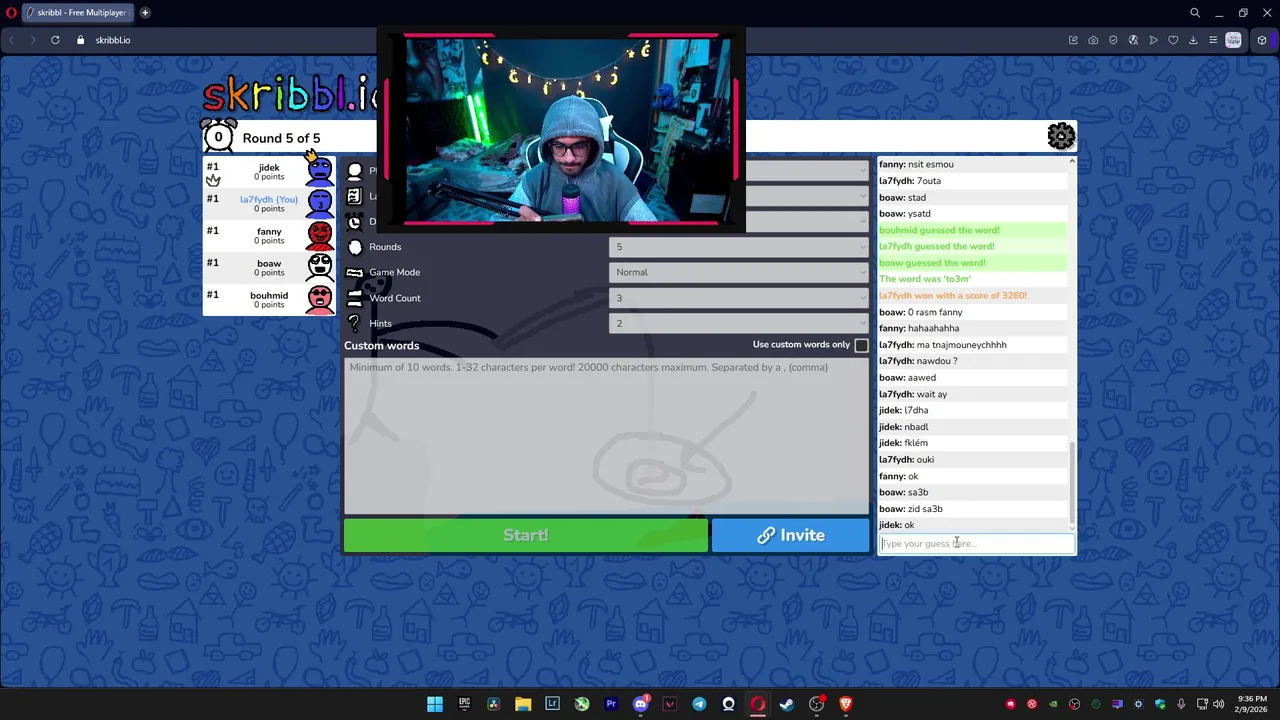Open Opera translate page icon
The image size is (1280, 720).
pos(1133,40)
